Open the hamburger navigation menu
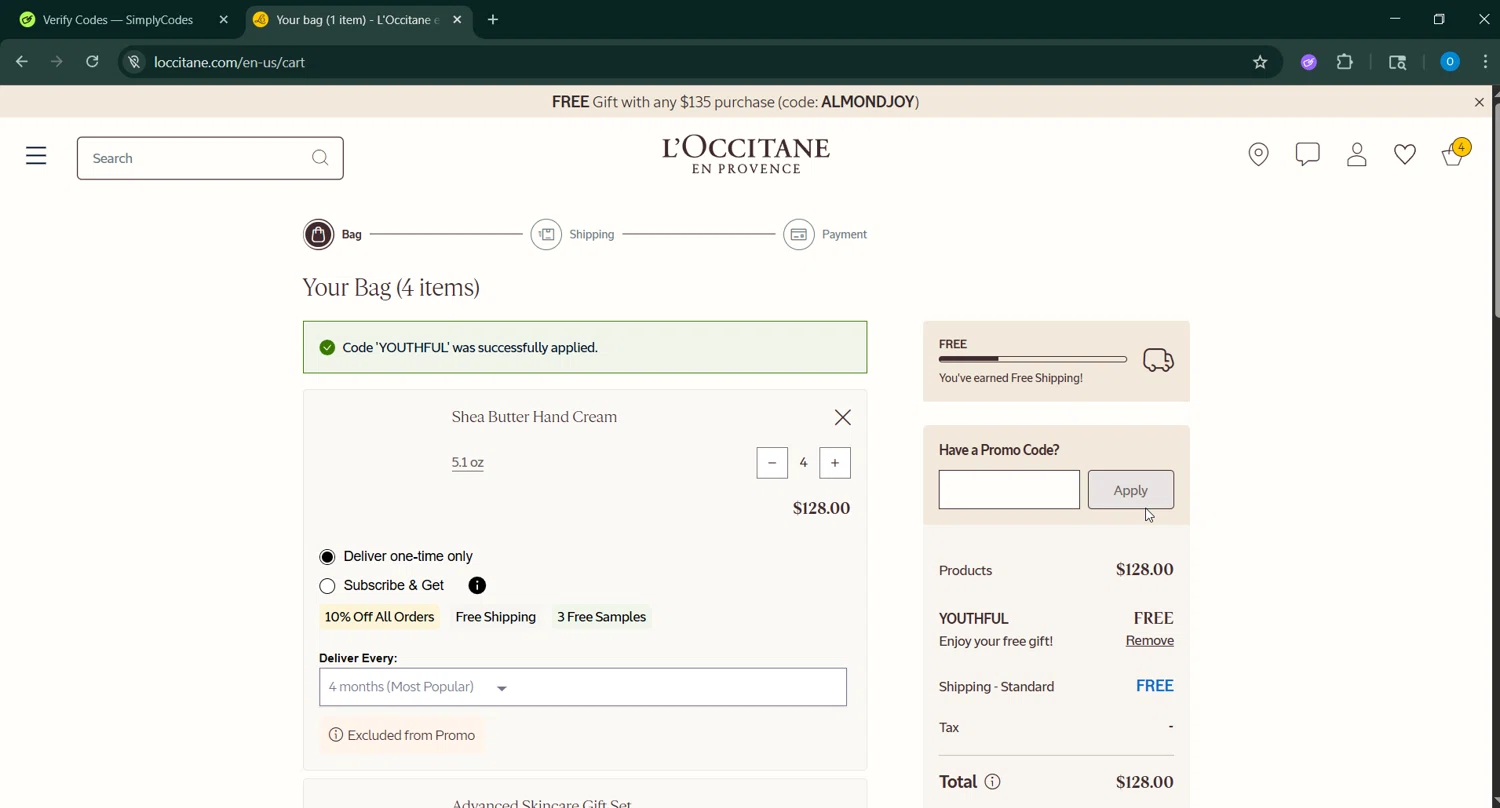 click(36, 156)
